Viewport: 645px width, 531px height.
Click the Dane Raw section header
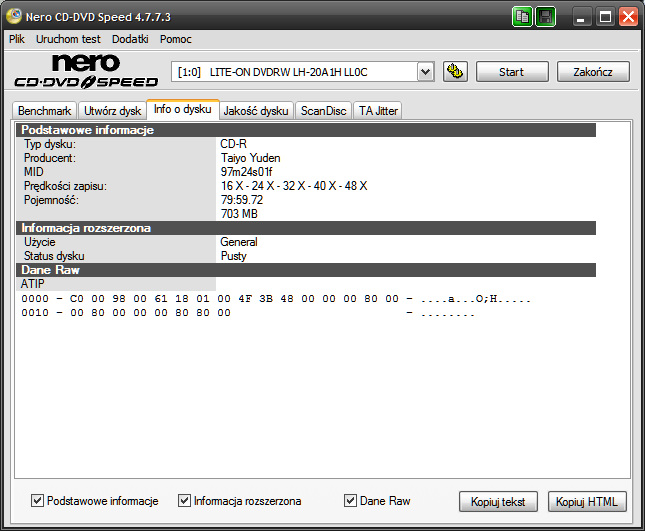tap(306, 270)
